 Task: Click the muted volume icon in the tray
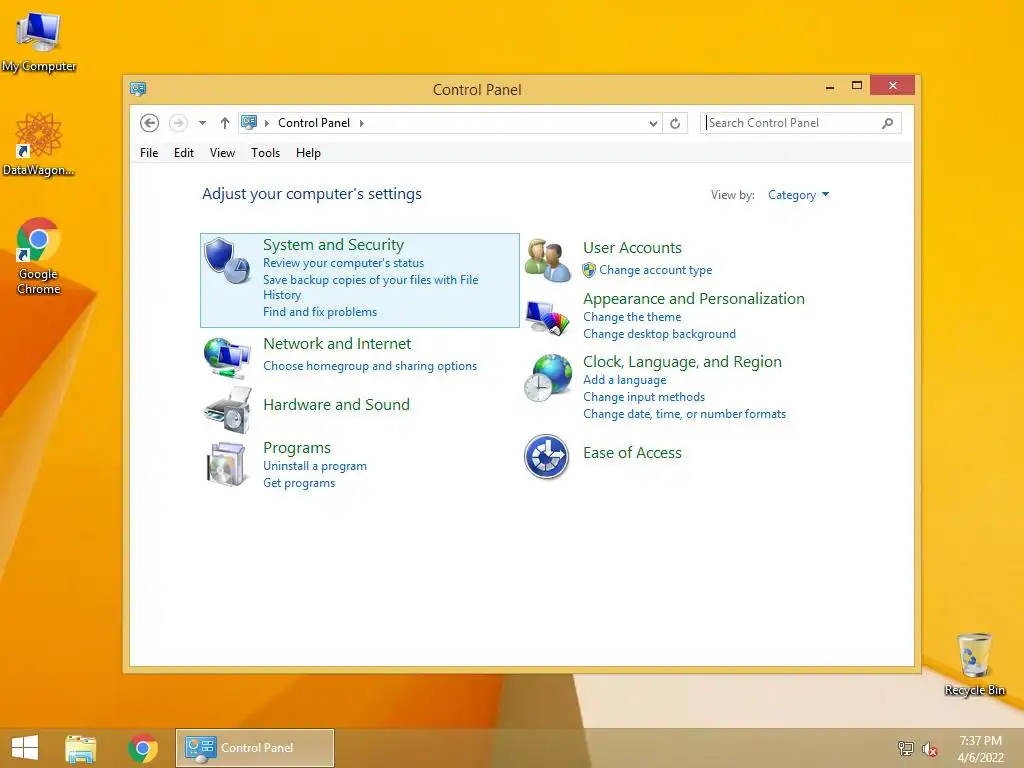[x=930, y=748]
